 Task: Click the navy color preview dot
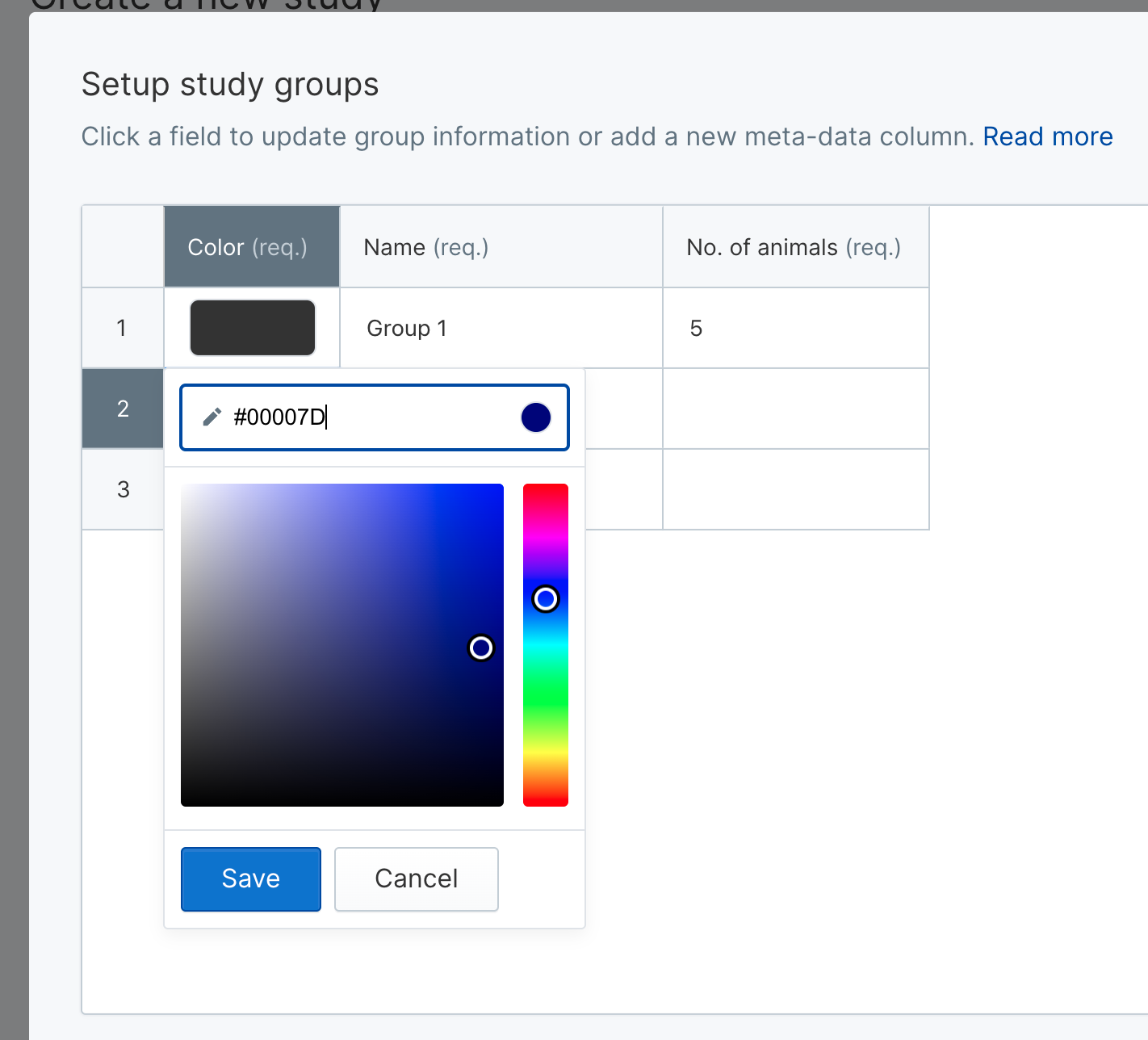coord(536,417)
